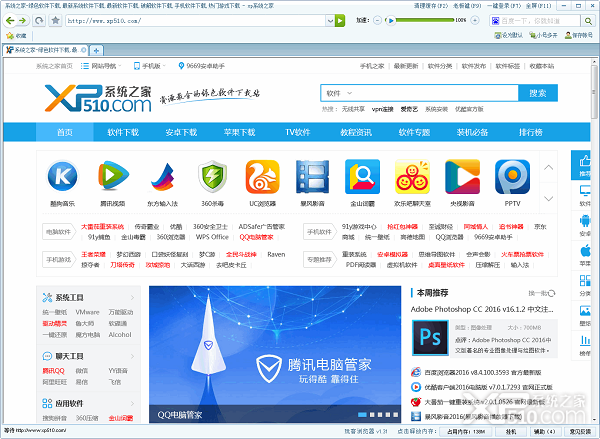Open the 酷狗音乐 app icon
The image size is (600, 439).
(x=63, y=176)
